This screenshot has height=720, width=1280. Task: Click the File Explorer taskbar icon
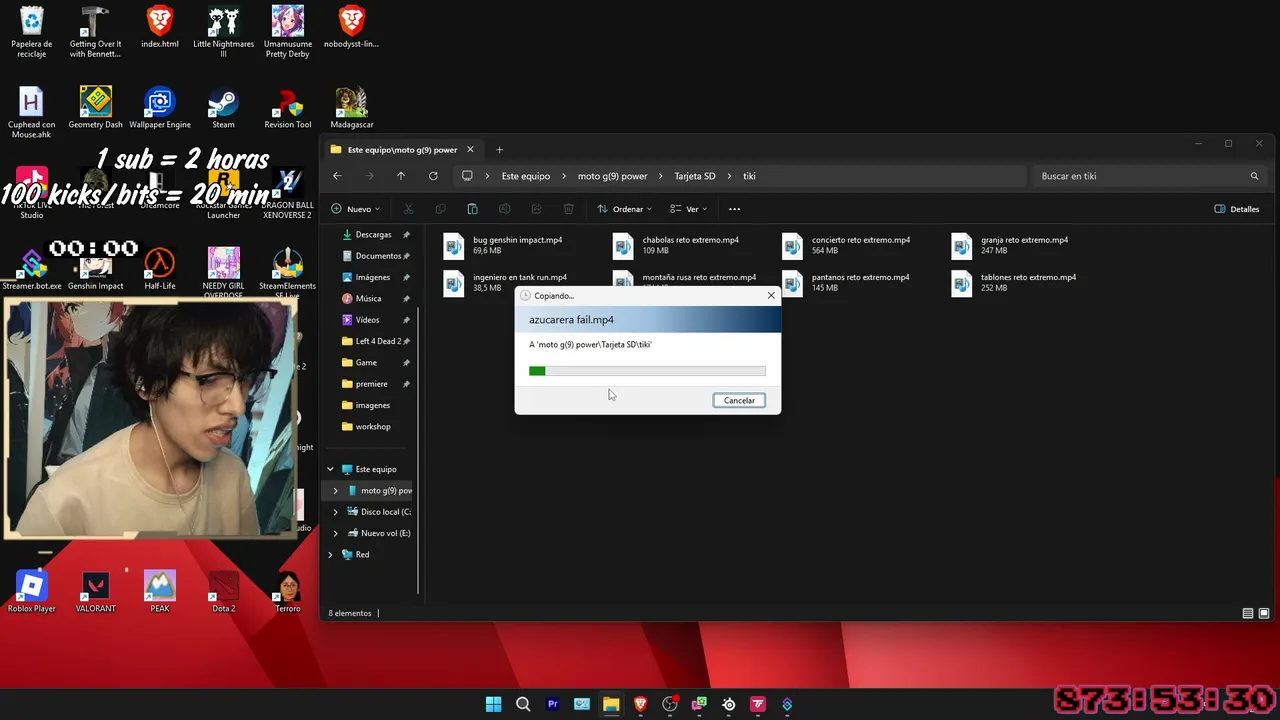611,704
